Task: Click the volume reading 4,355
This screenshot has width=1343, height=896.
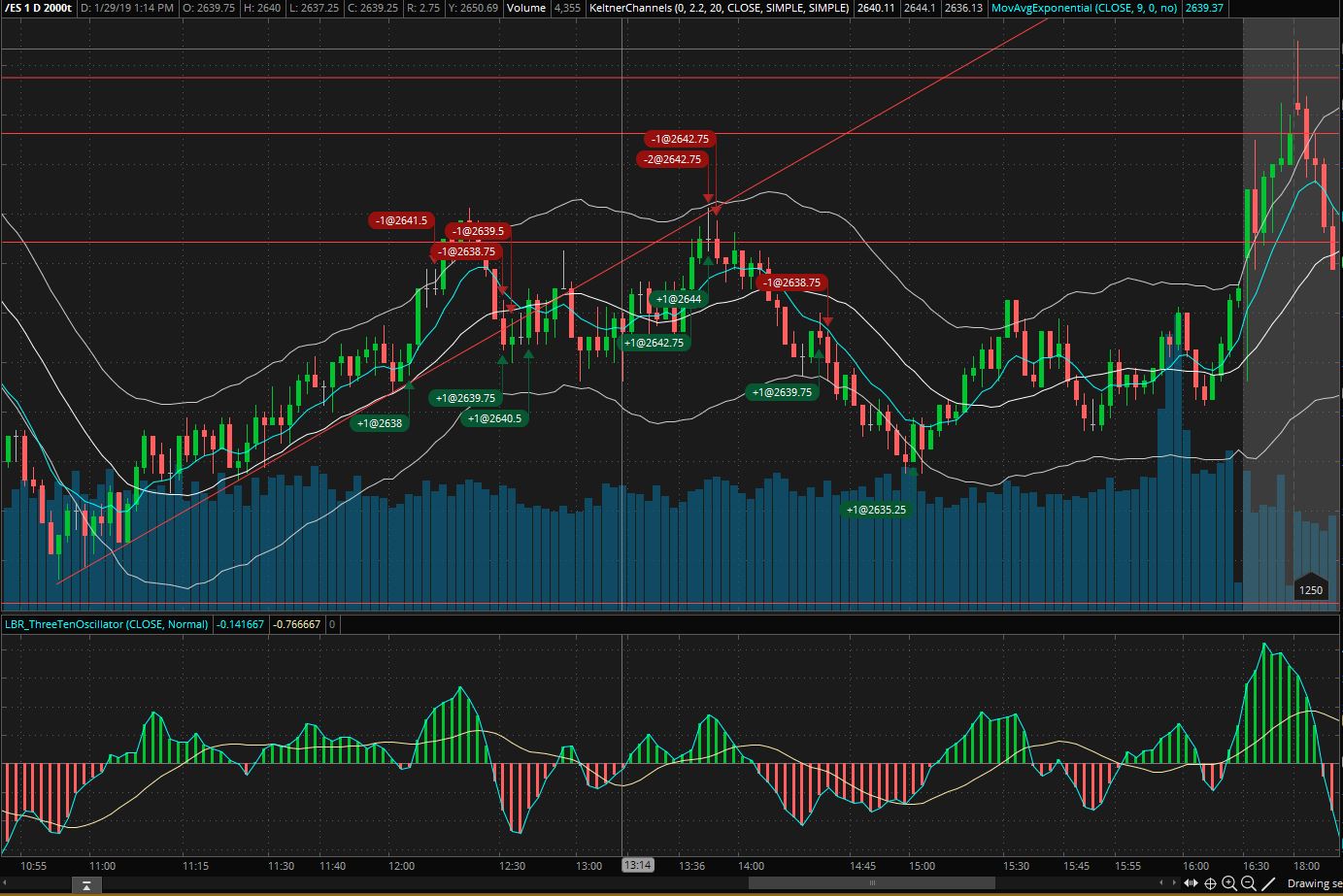Action: click(x=567, y=8)
